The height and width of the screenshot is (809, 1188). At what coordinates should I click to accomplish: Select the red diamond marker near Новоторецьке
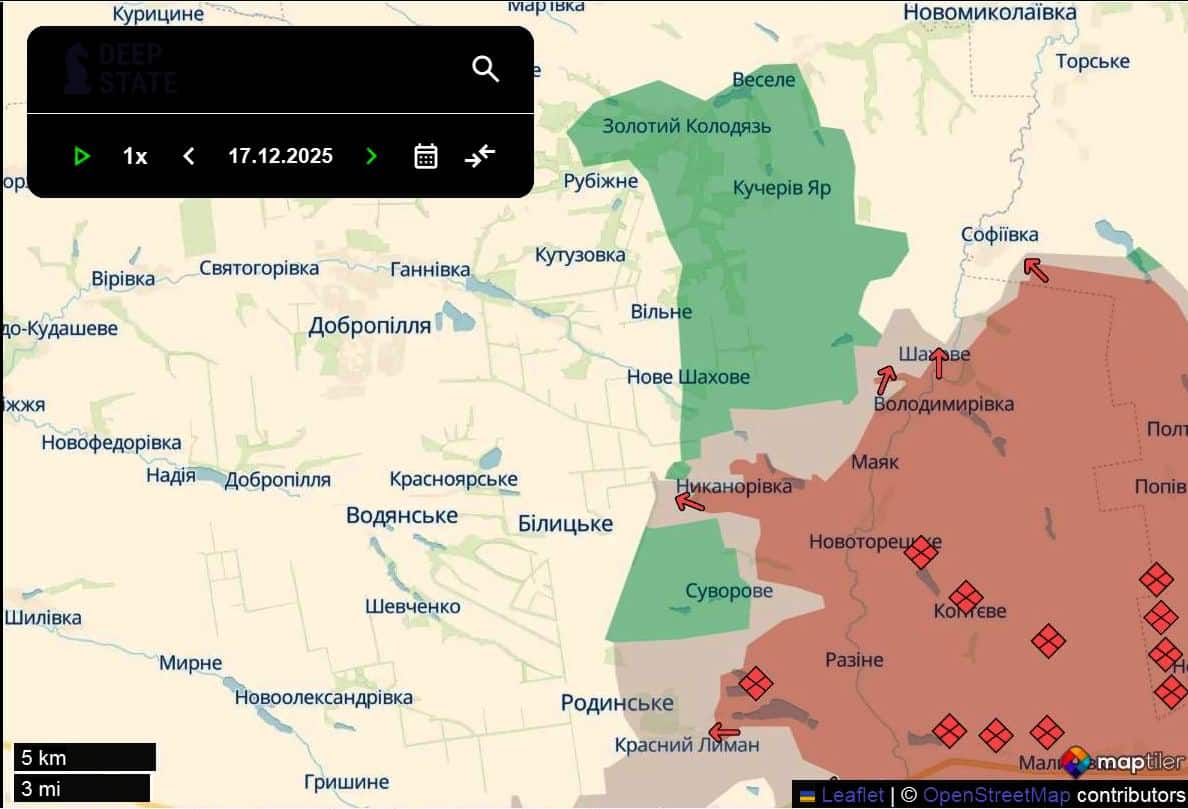(x=921, y=552)
